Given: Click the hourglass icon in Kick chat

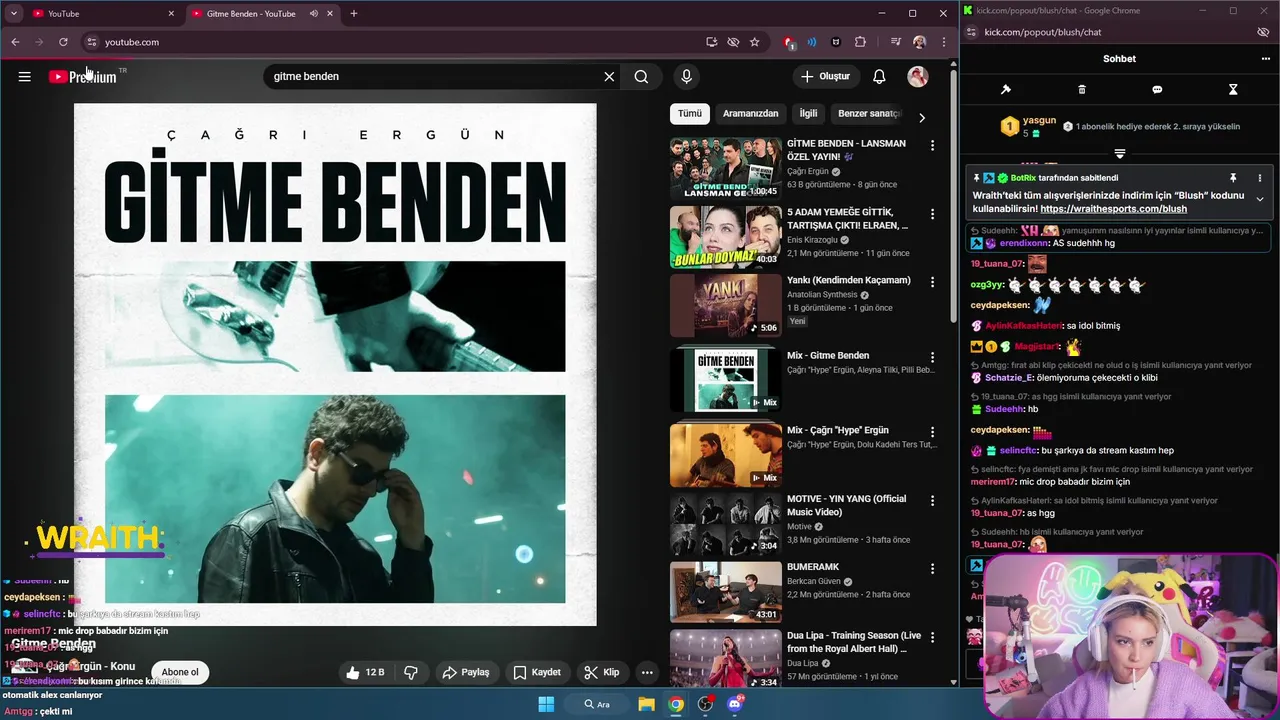Looking at the screenshot, I should (x=1233, y=89).
